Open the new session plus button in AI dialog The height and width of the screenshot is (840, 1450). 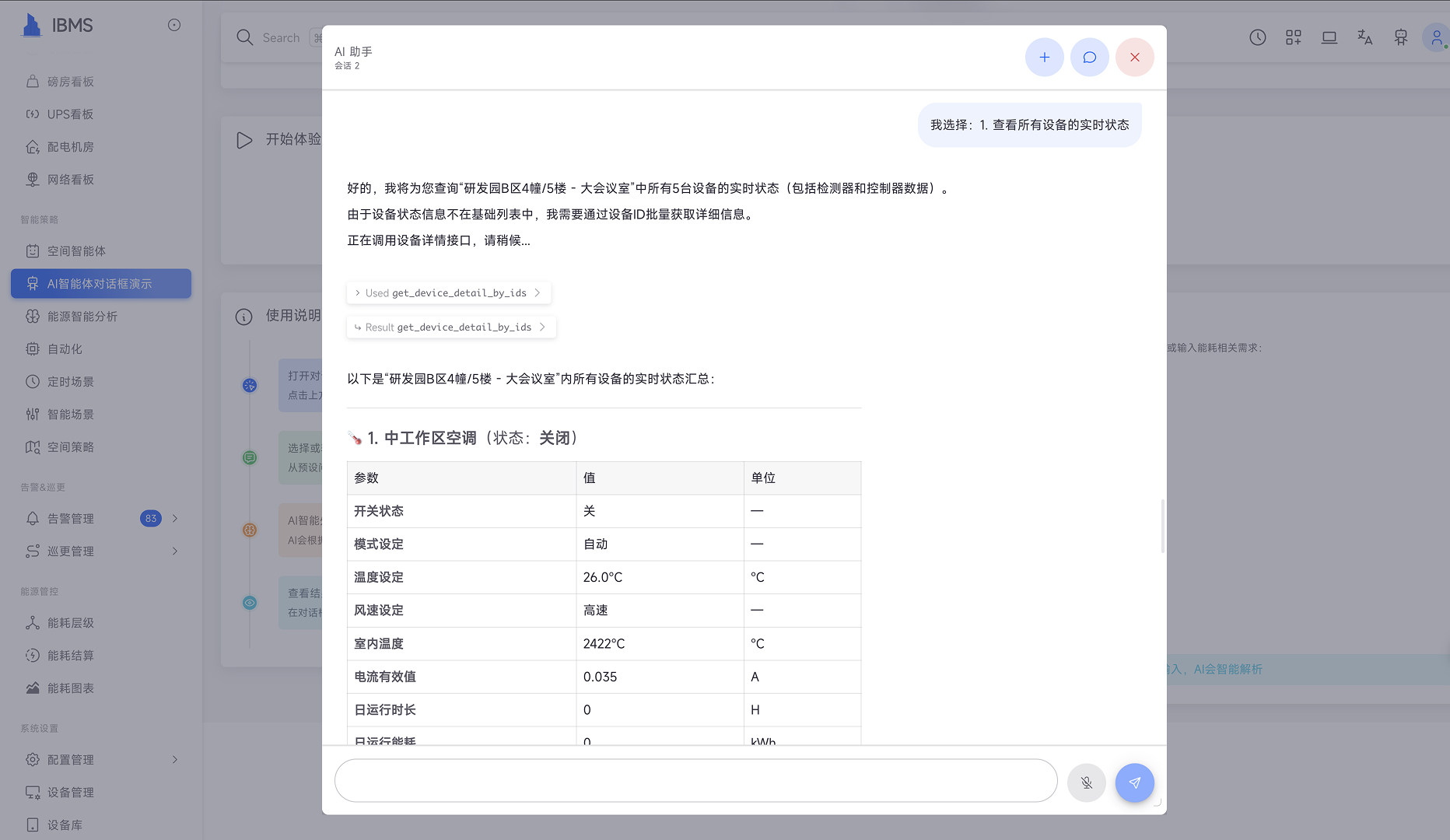pyautogui.click(x=1044, y=57)
